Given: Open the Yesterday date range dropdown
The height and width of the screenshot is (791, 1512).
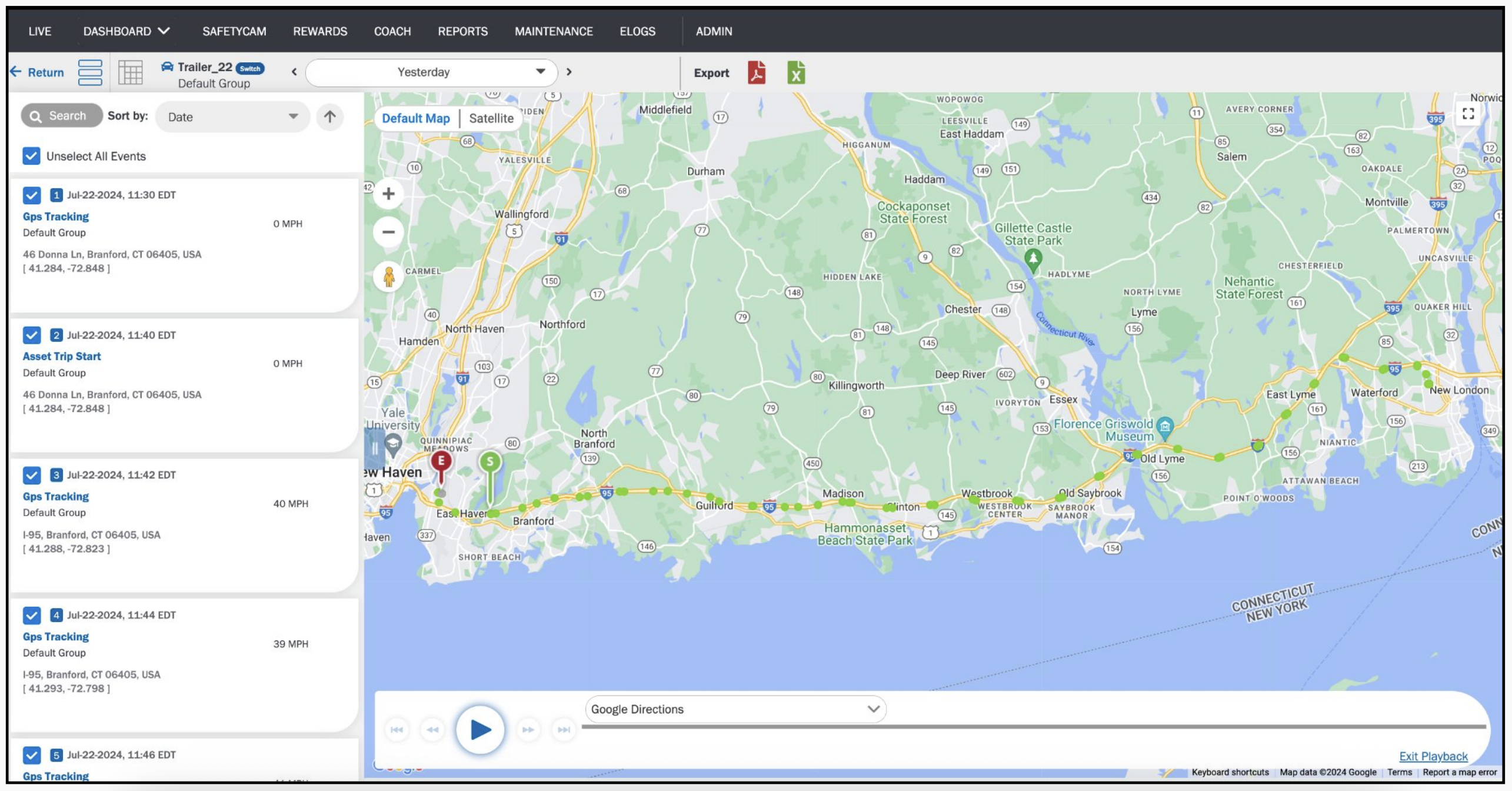Looking at the screenshot, I should tap(431, 72).
